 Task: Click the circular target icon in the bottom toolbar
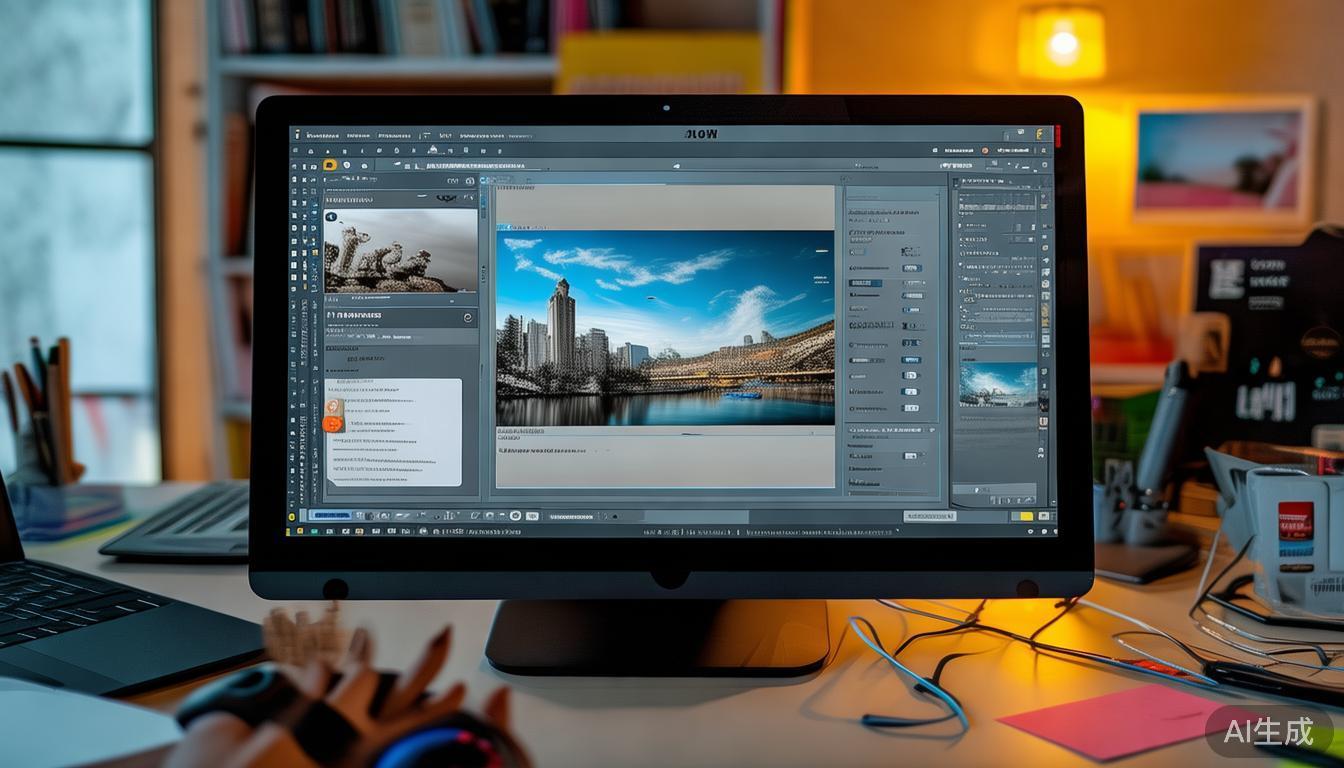point(515,516)
